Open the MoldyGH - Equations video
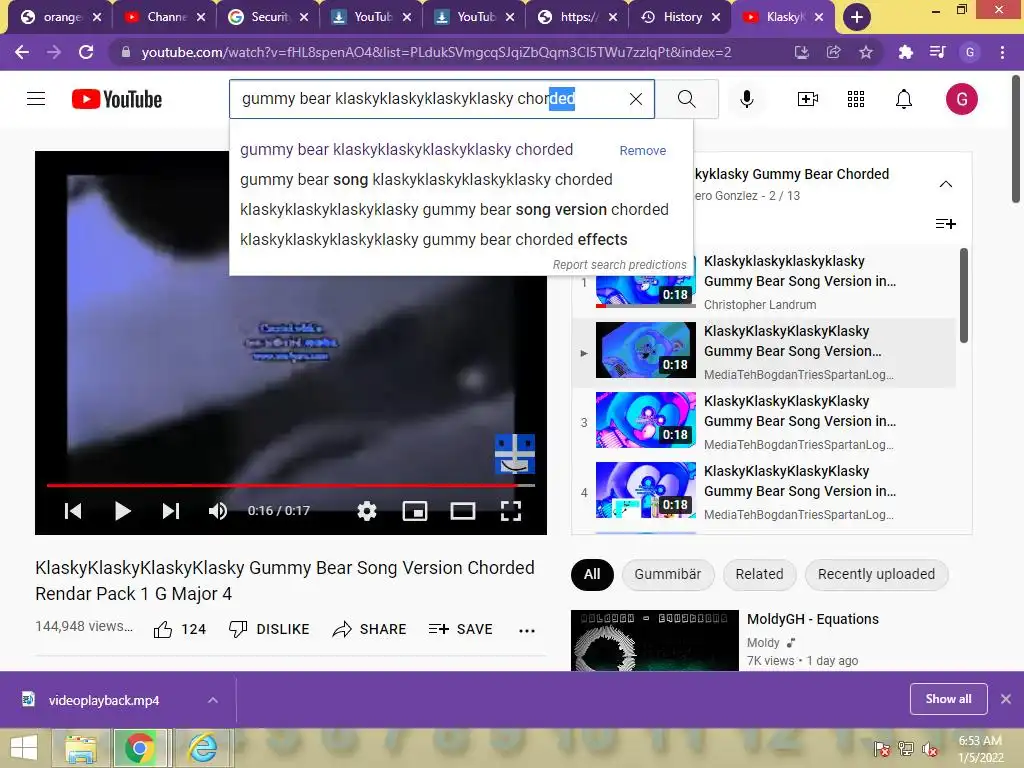Image resolution: width=1024 pixels, height=768 pixels. click(x=812, y=619)
